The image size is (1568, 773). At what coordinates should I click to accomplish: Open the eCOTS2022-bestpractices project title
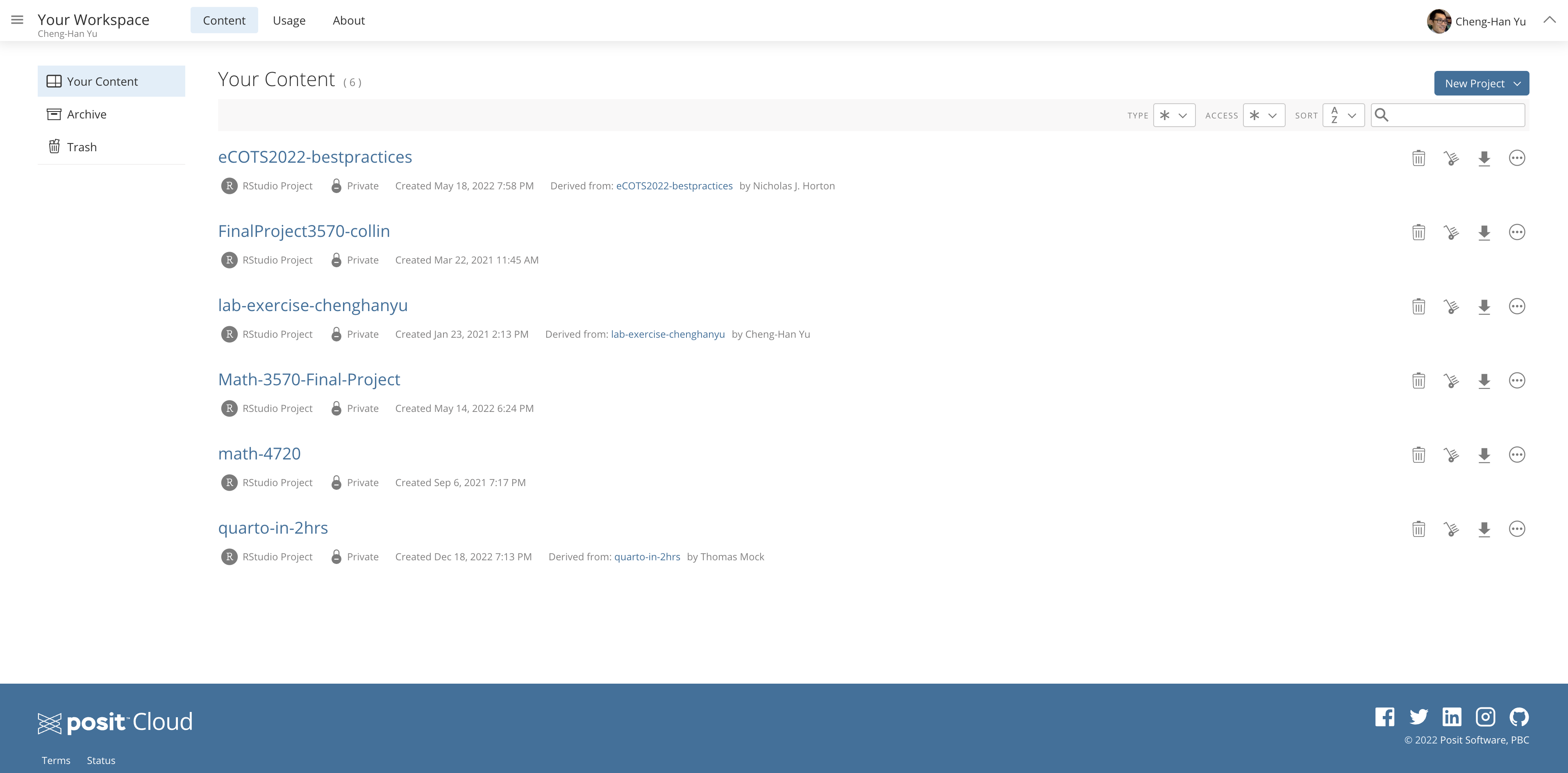(315, 157)
